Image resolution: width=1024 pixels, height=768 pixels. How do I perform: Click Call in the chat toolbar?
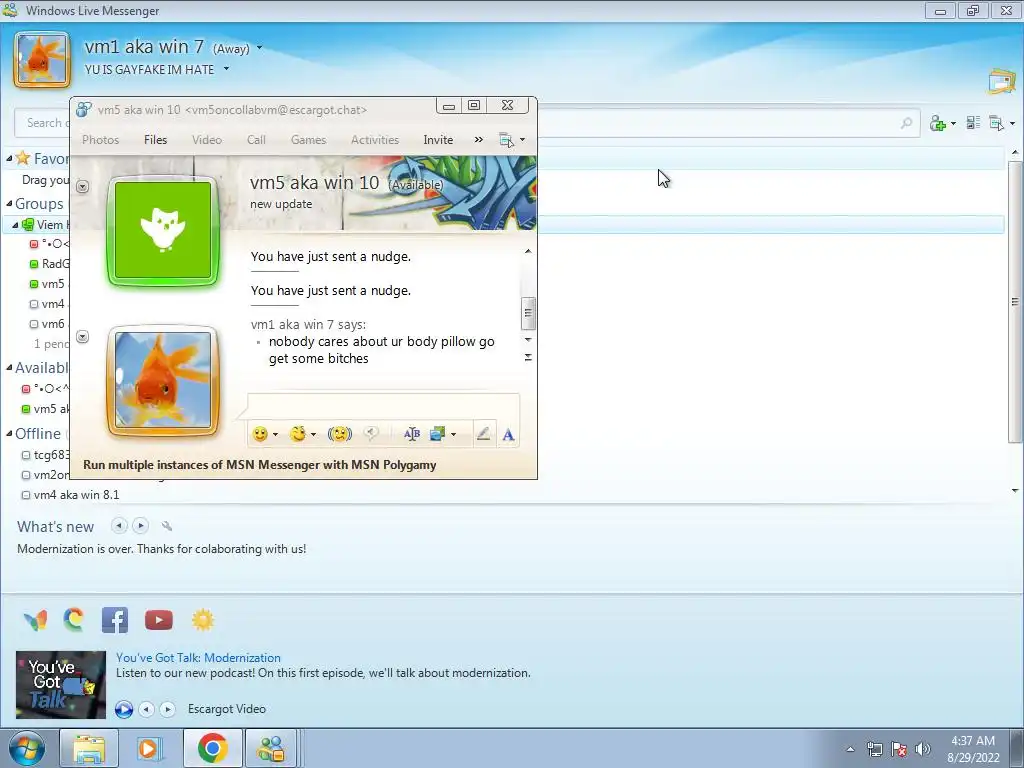256,140
